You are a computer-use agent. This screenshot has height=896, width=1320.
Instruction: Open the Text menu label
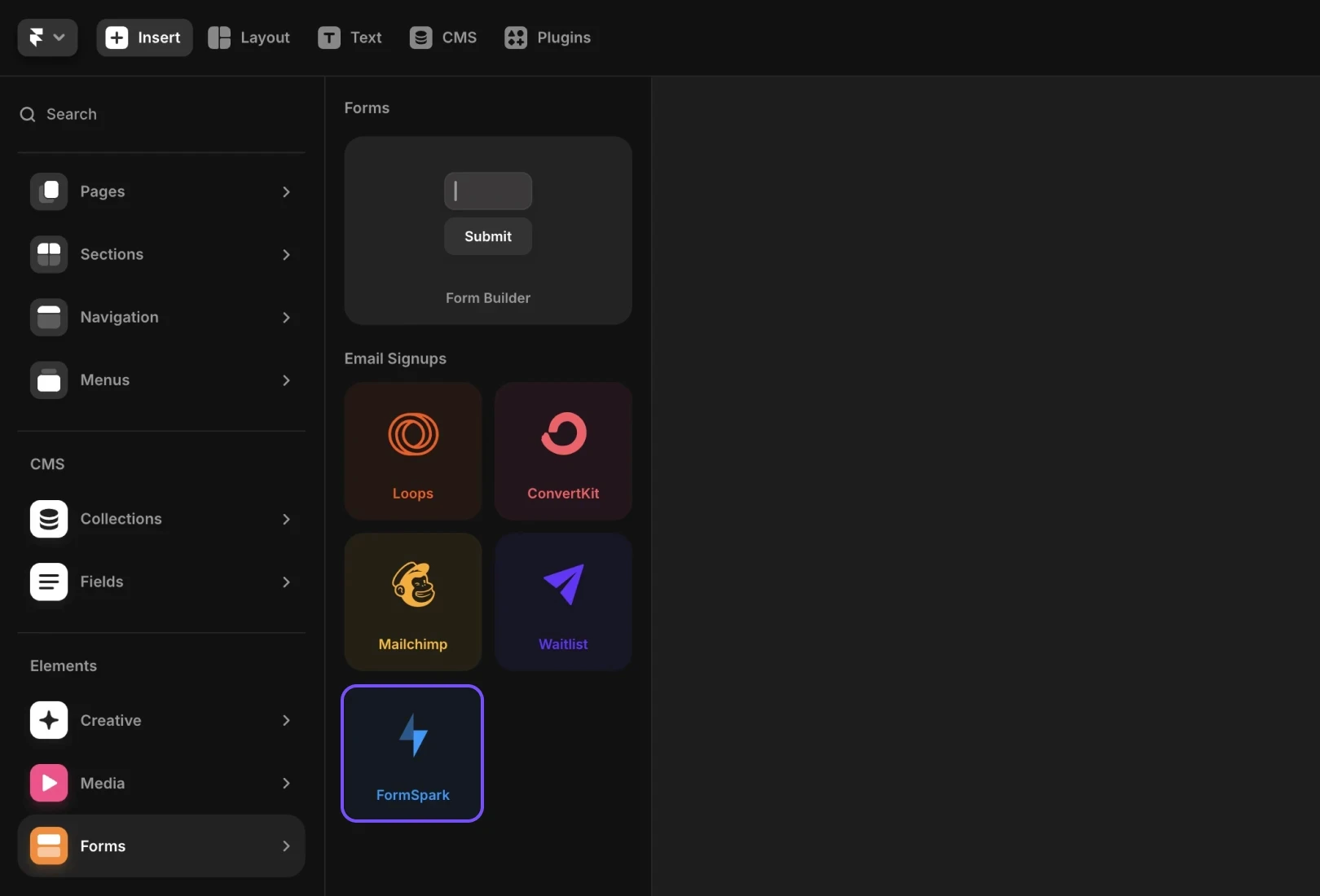point(366,37)
